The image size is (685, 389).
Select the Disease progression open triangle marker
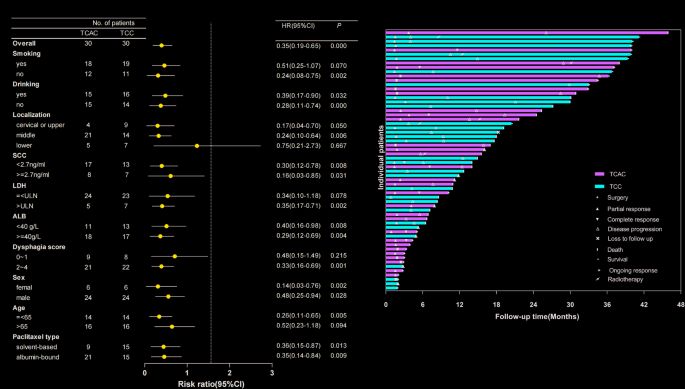click(598, 229)
